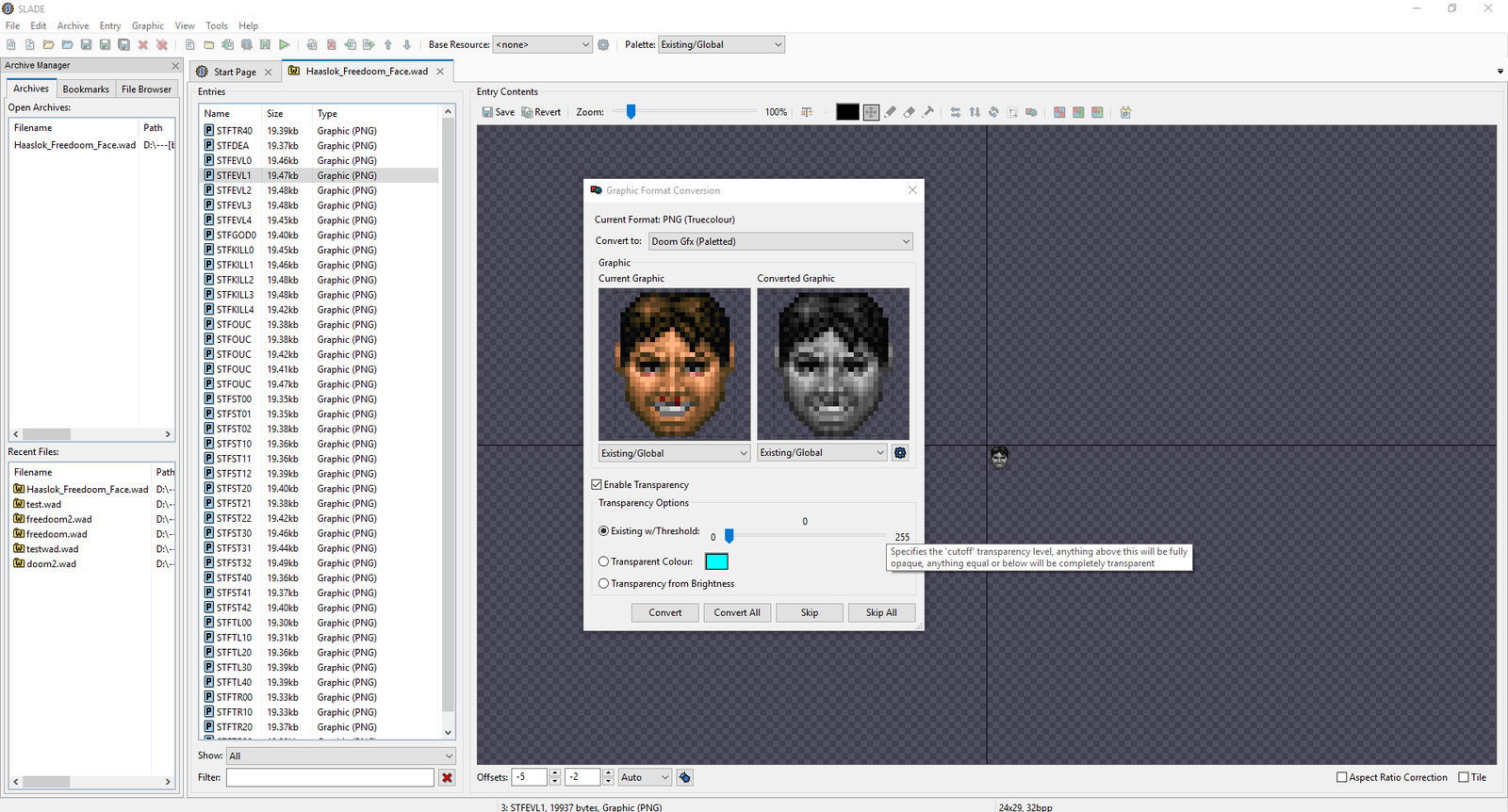Click the New Entry page icon
The height and width of the screenshot is (812, 1508).
tap(190, 44)
